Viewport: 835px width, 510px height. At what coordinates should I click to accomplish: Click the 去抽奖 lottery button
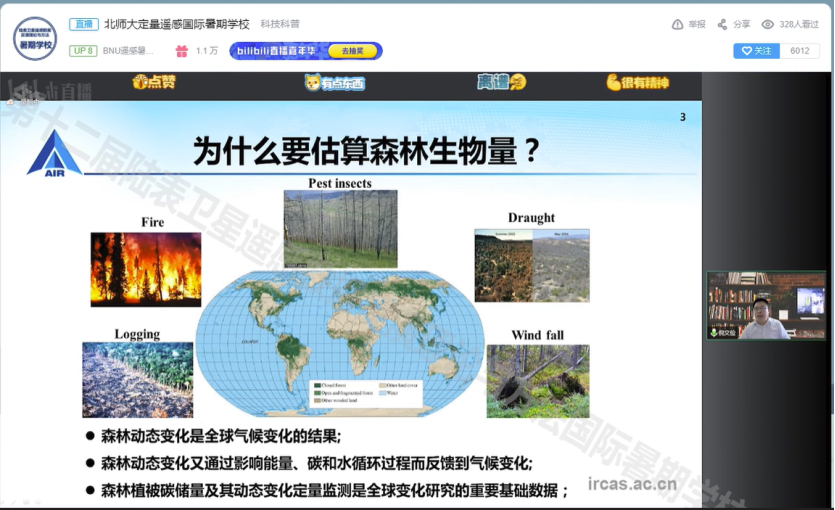[353, 51]
